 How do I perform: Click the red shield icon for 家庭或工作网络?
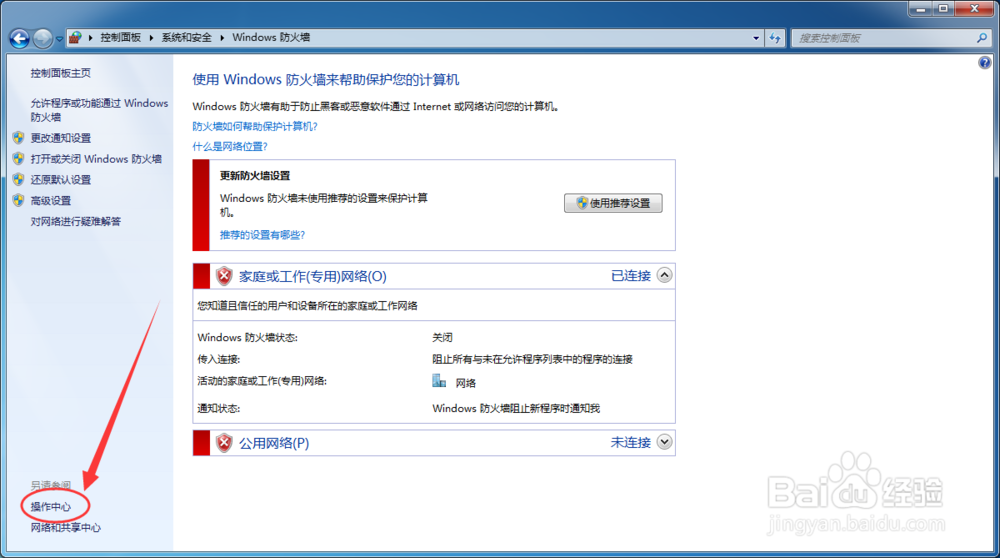pyautogui.click(x=224, y=276)
